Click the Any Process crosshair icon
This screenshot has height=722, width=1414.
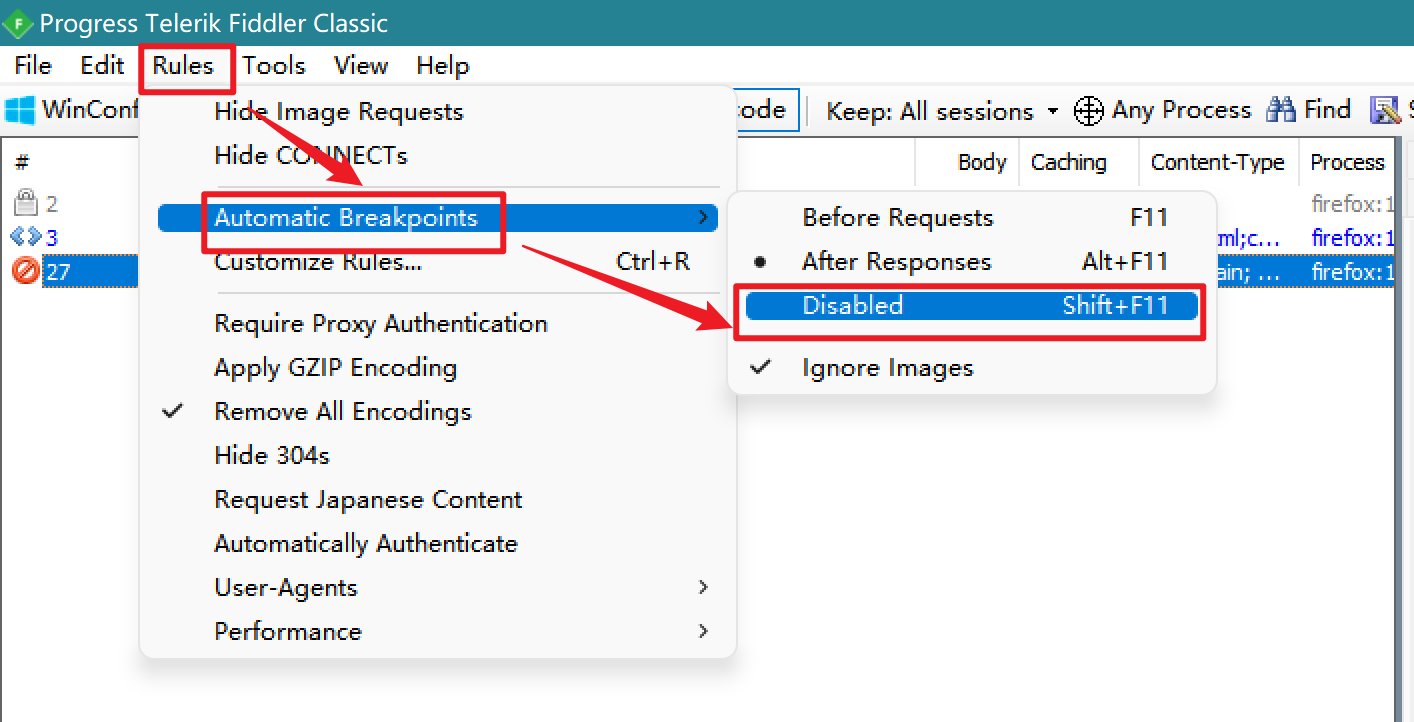coord(1089,111)
